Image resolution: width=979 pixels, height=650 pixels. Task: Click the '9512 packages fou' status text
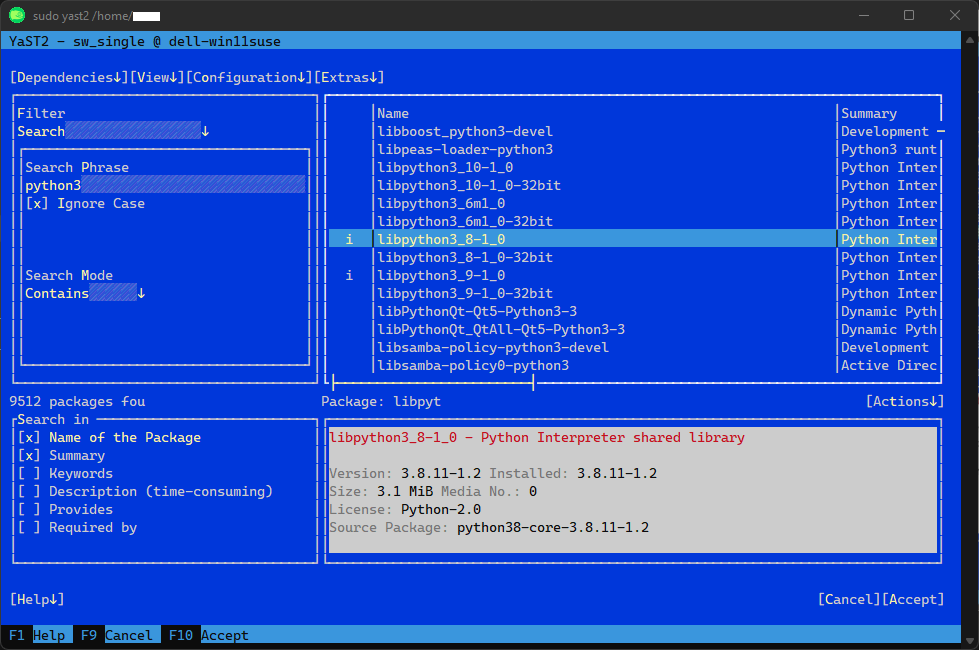click(77, 401)
